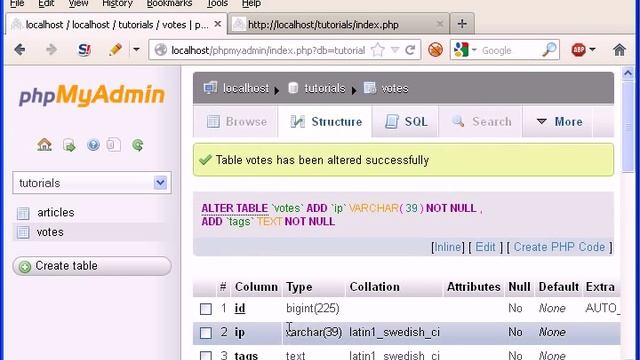Image resolution: width=640 pixels, height=360 pixels.
Task: Close the phpMyAdmin votes browser tab
Action: click(218, 24)
